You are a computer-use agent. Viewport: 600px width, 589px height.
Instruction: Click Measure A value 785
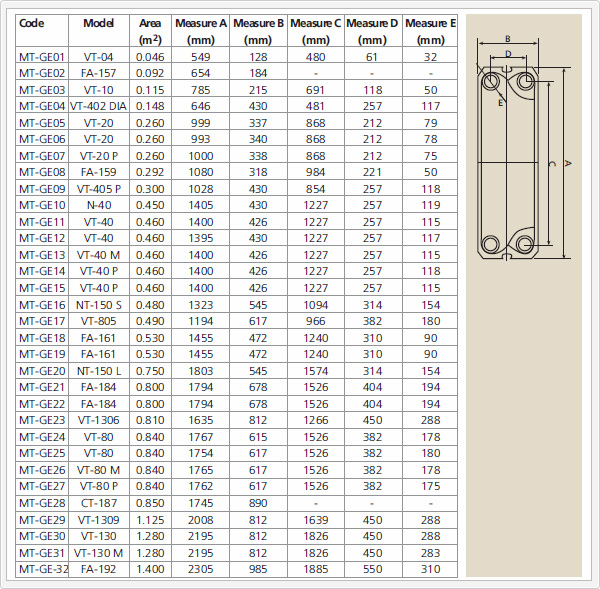(201, 90)
